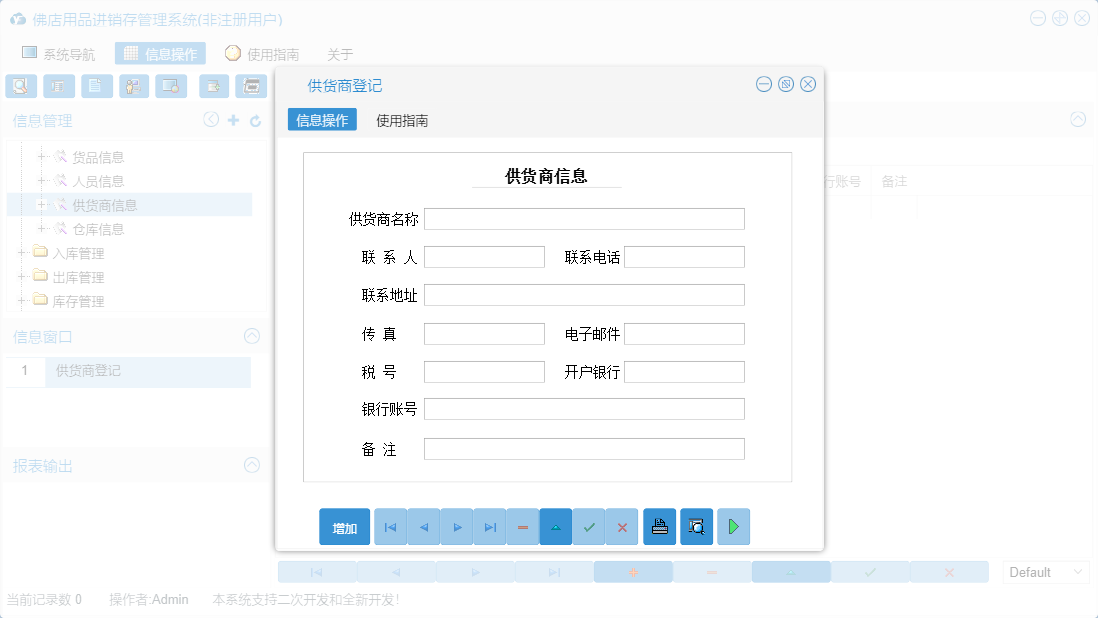Click the green checkmark confirm icon
1098x618 pixels.
click(589, 526)
